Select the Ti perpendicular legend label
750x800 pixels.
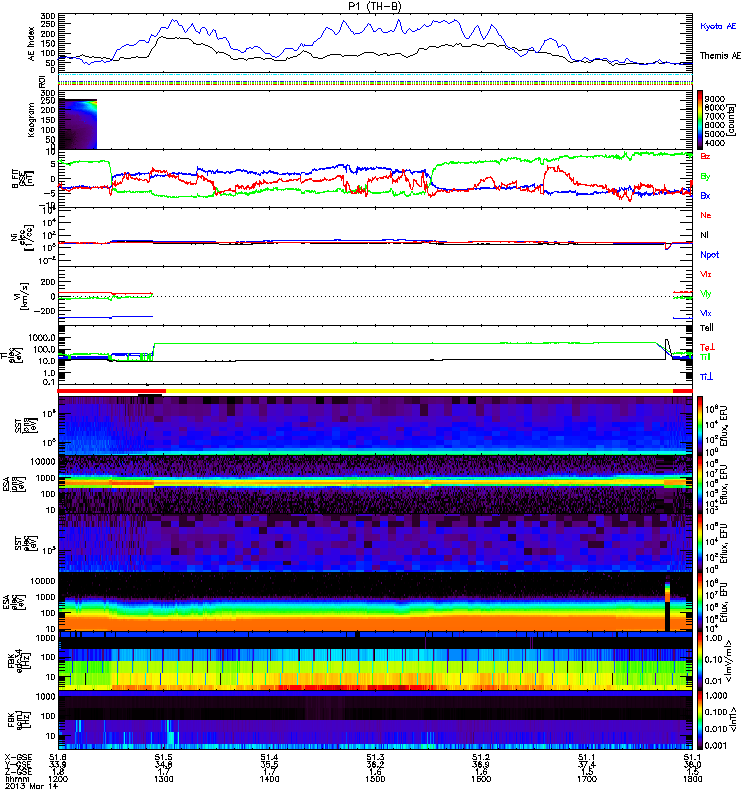(x=707, y=377)
